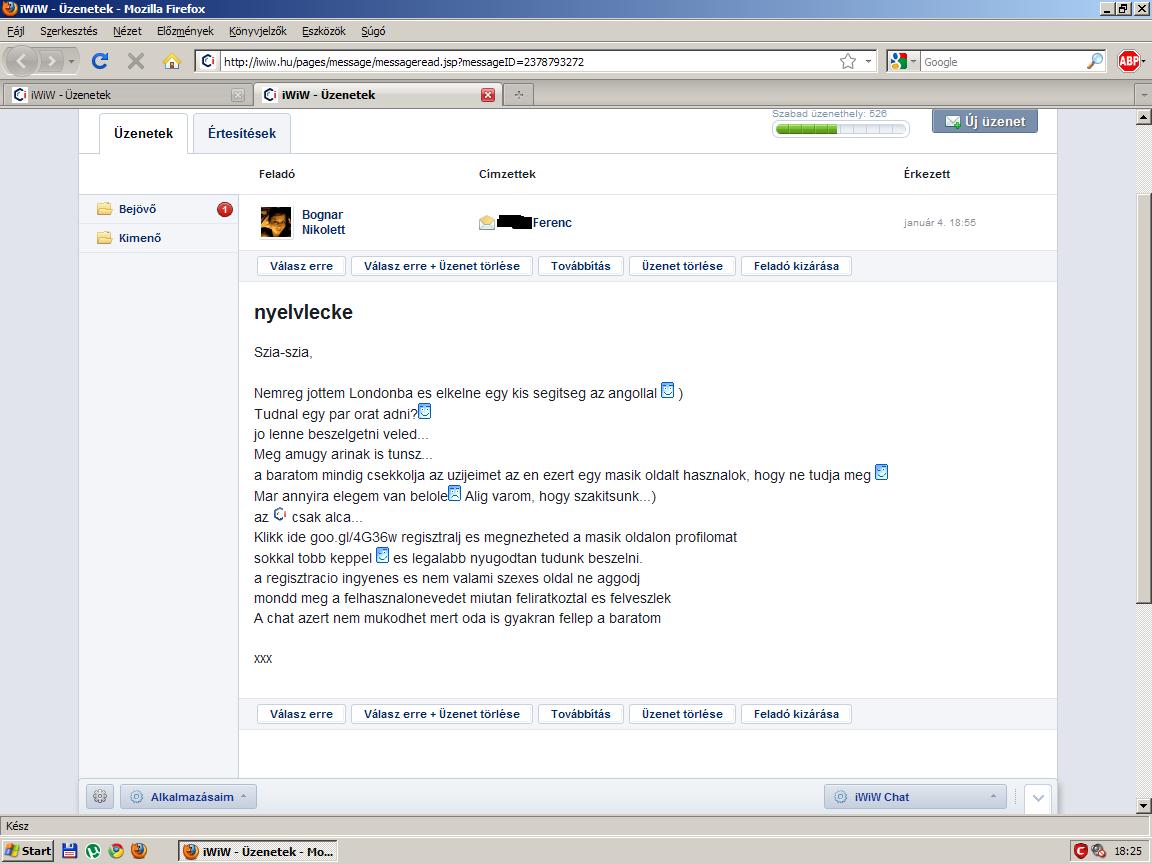Image resolution: width=1152 pixels, height=864 pixels.
Task: Click into the URL address field
Action: coord(529,62)
